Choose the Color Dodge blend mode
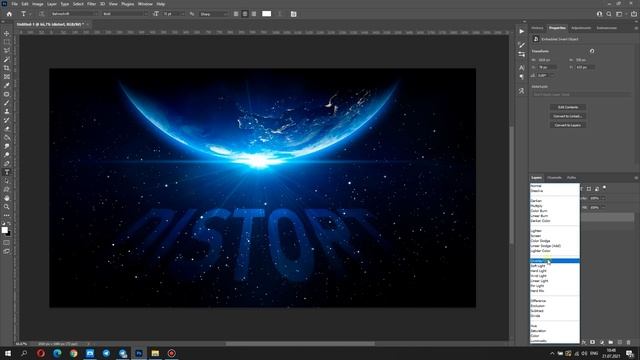The width and height of the screenshot is (640, 360). click(x=554, y=241)
